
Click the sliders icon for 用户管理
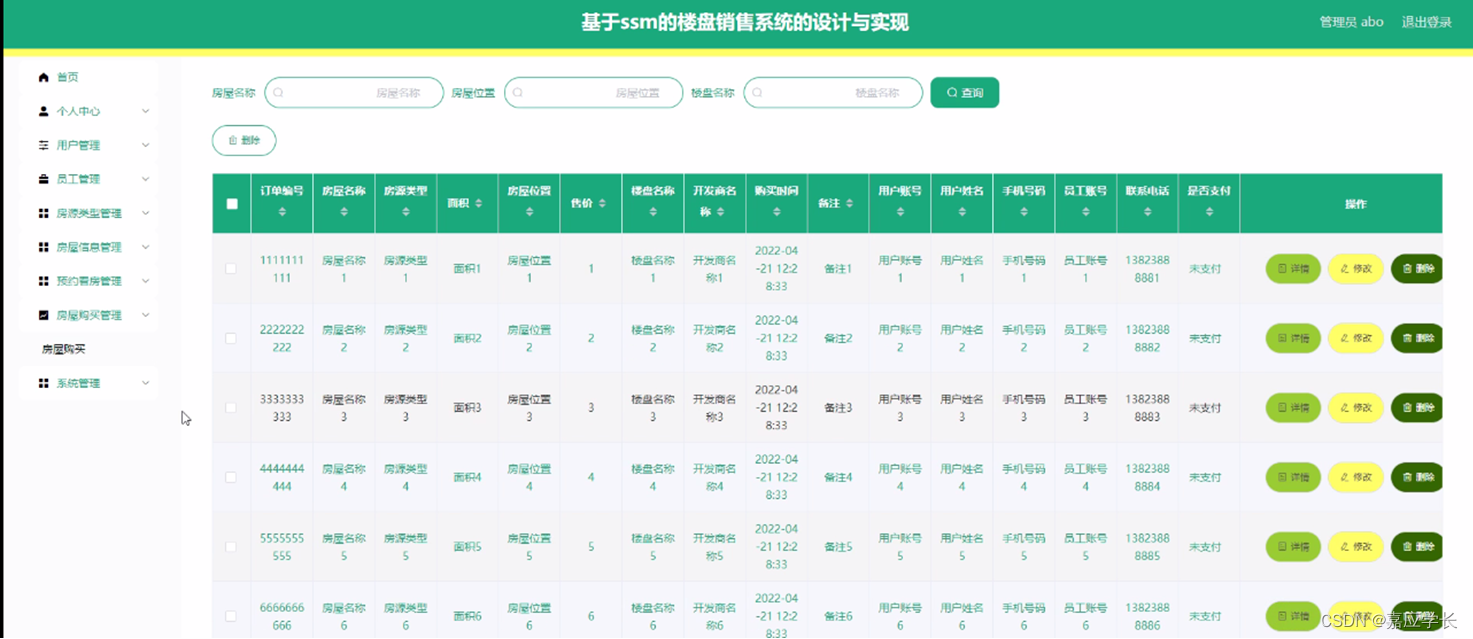(43, 145)
